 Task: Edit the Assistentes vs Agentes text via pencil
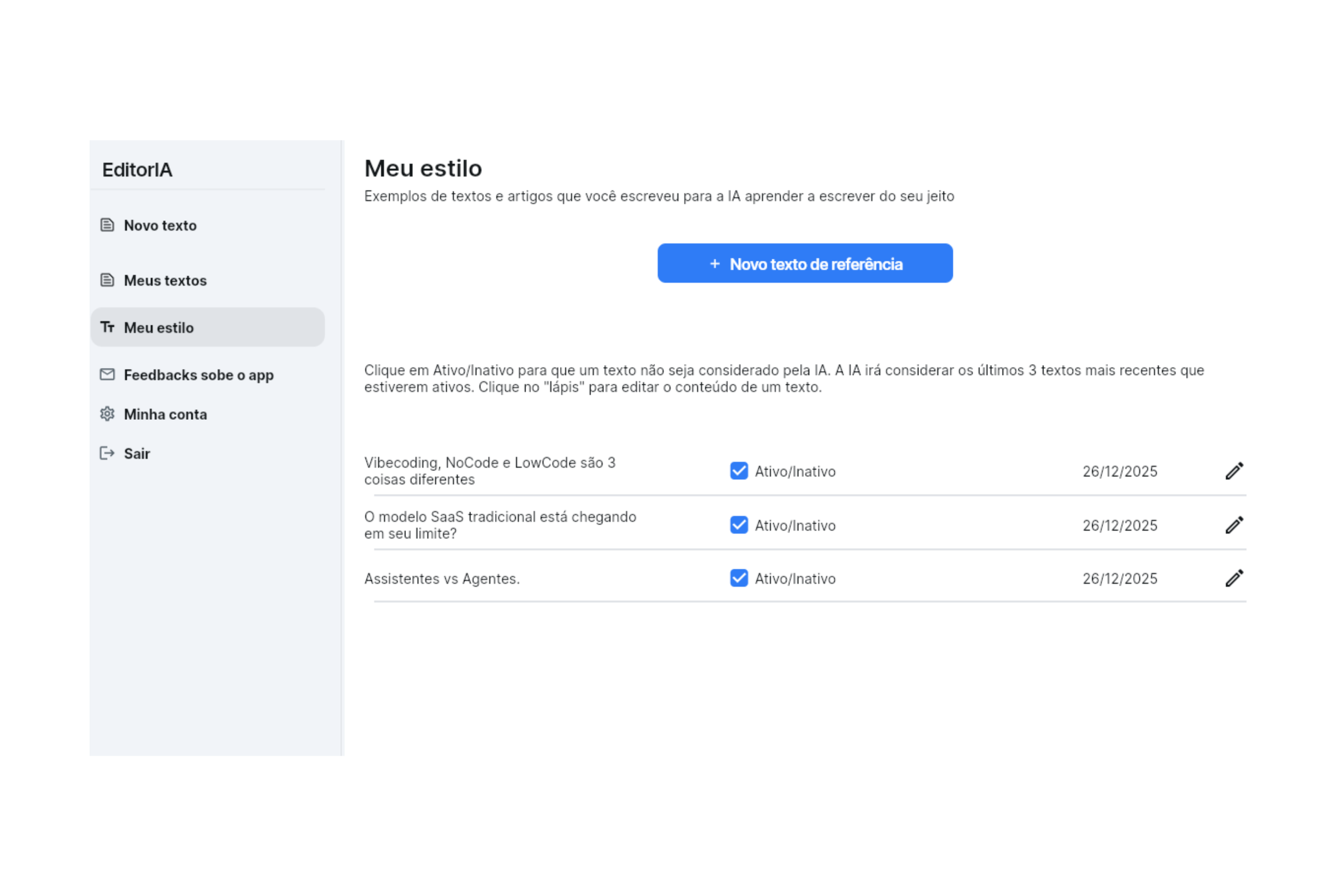[x=1234, y=578]
